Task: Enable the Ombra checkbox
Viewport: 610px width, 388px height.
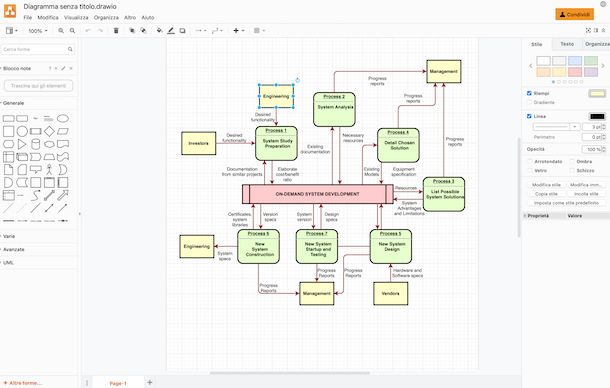Action: (572, 162)
